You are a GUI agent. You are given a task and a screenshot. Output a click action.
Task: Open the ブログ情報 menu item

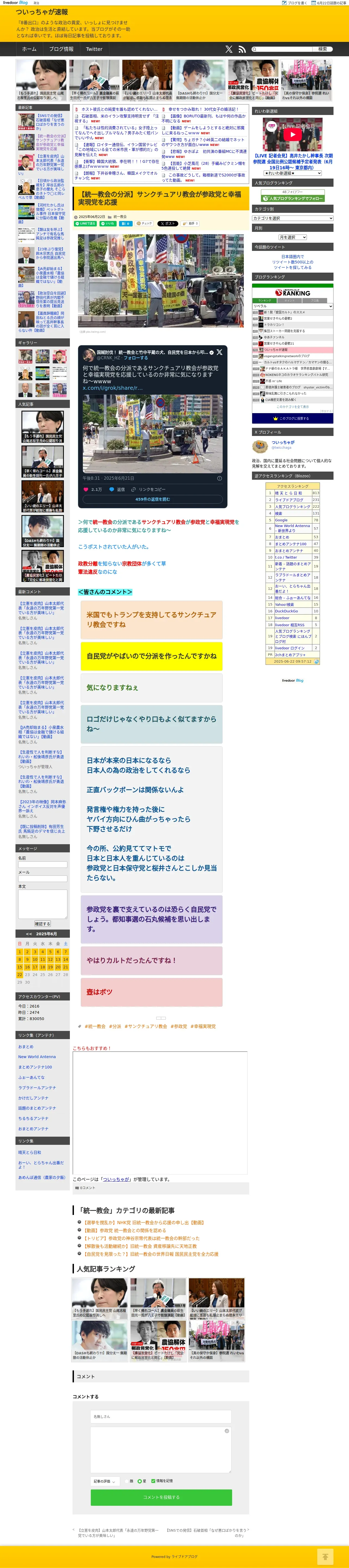coord(61,49)
